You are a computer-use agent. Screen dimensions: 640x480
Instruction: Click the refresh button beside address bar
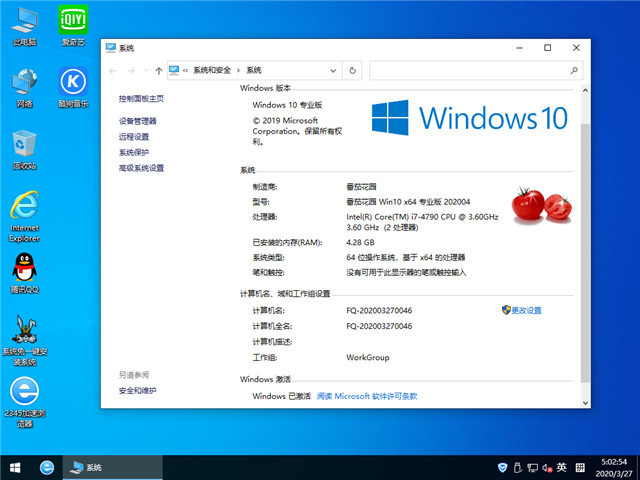pyautogui.click(x=351, y=70)
